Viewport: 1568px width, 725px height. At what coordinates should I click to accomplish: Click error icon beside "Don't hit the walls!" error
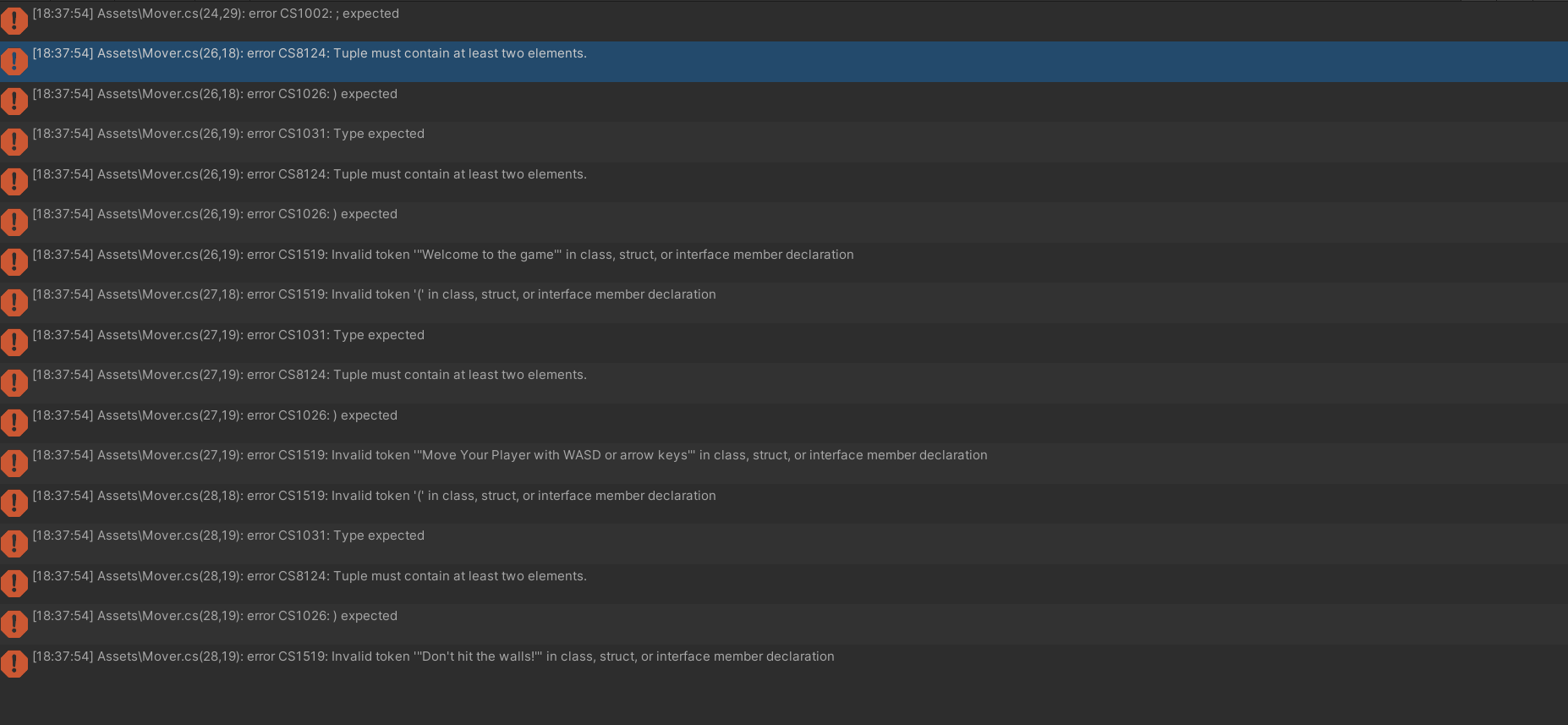pyautogui.click(x=14, y=663)
